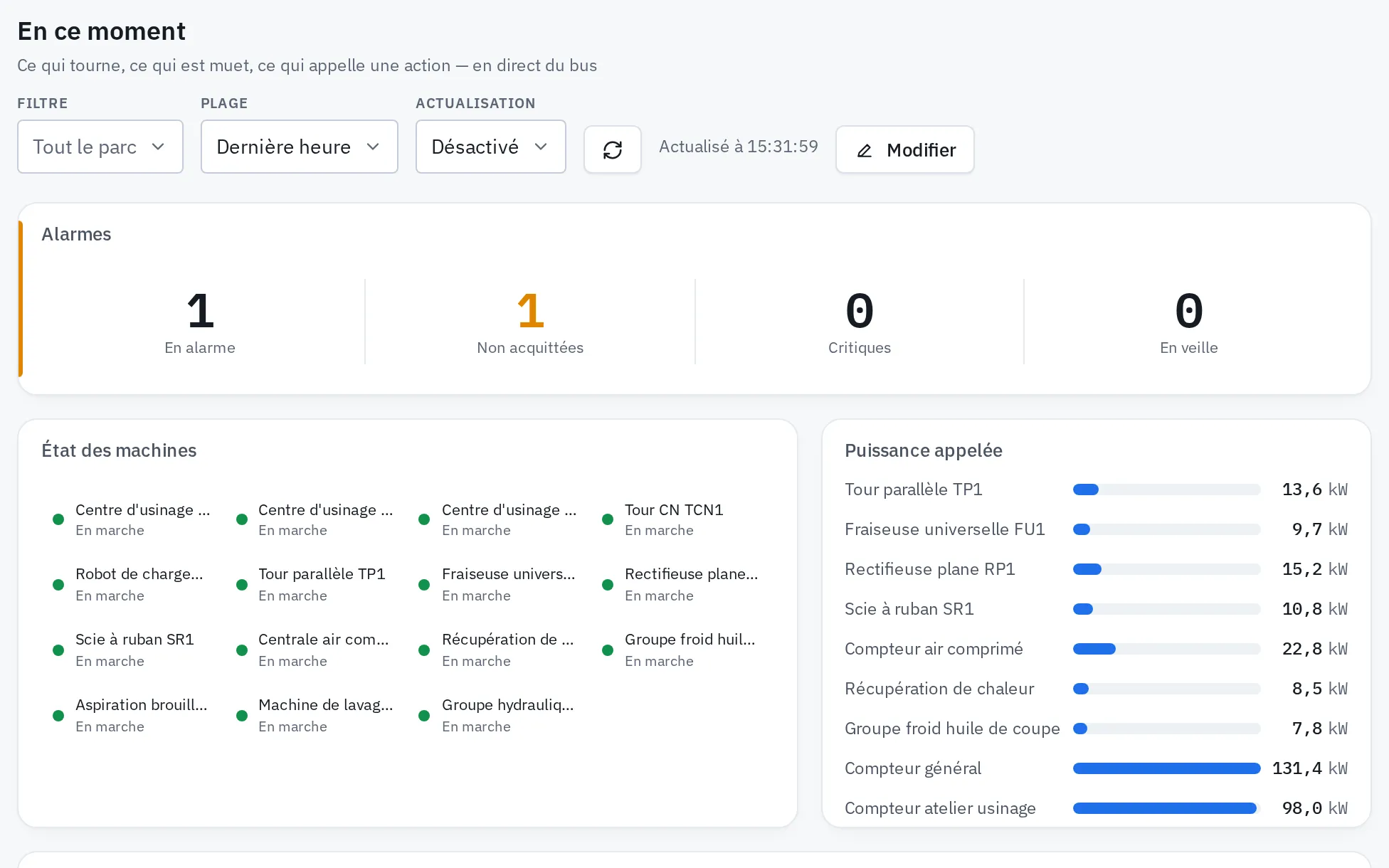Select the Groupe froid huil... machine tile
Viewport: 1389px width, 868px height.
click(x=682, y=650)
